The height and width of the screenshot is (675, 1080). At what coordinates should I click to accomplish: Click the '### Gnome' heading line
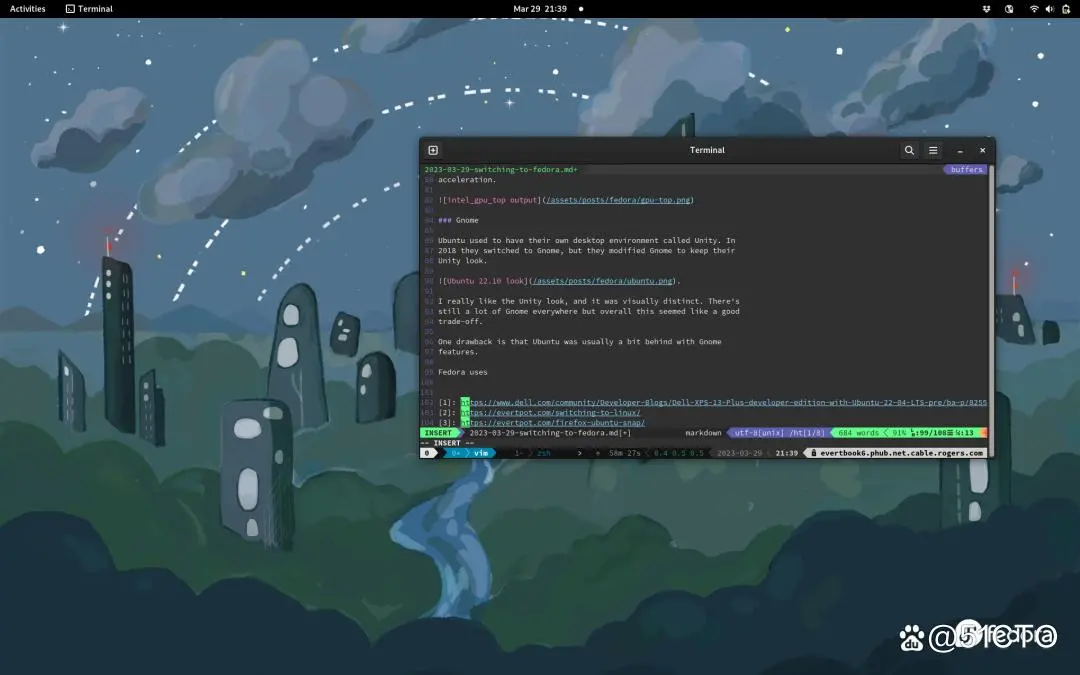458,220
